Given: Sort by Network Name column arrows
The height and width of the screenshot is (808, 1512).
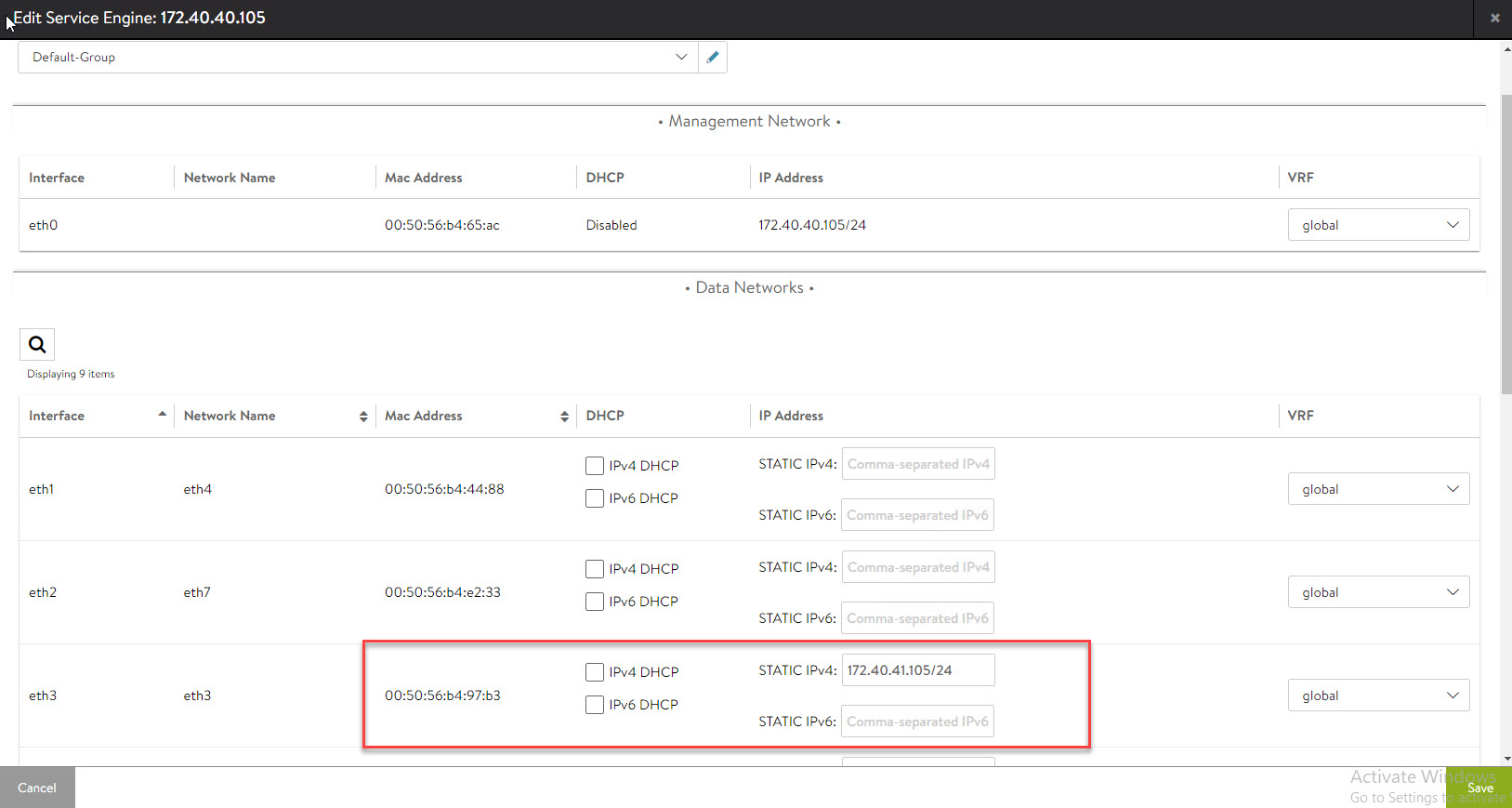Looking at the screenshot, I should [x=363, y=417].
